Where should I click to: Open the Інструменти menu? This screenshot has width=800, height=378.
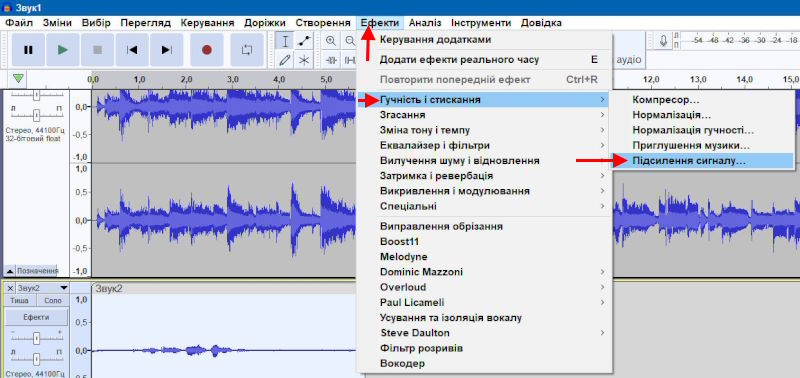481,23
